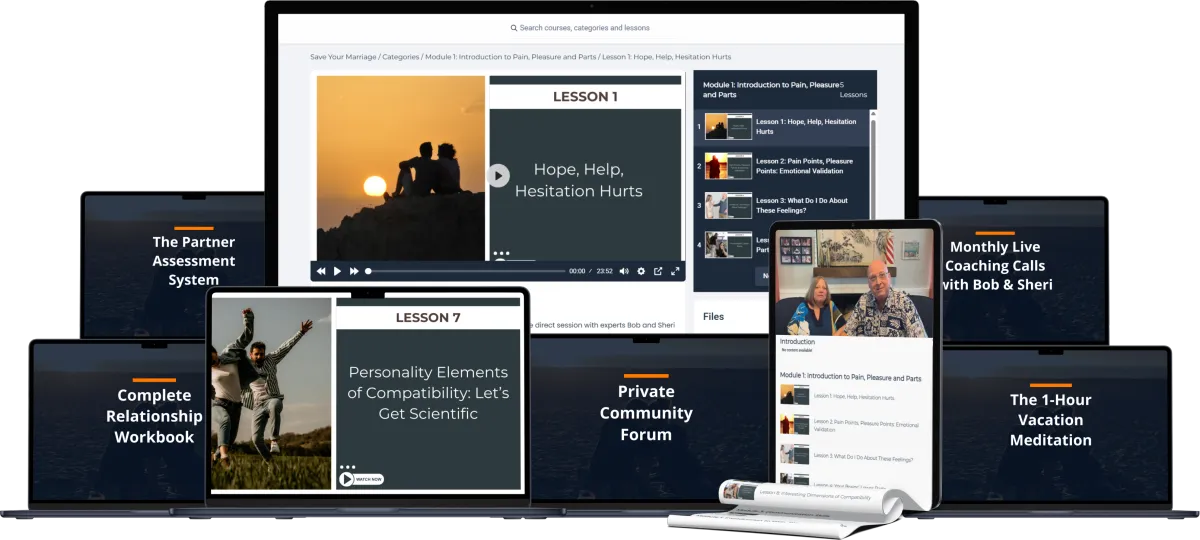Click the Watch Now button on Lesson 7
This screenshot has height=540, width=1200.
(x=361, y=479)
